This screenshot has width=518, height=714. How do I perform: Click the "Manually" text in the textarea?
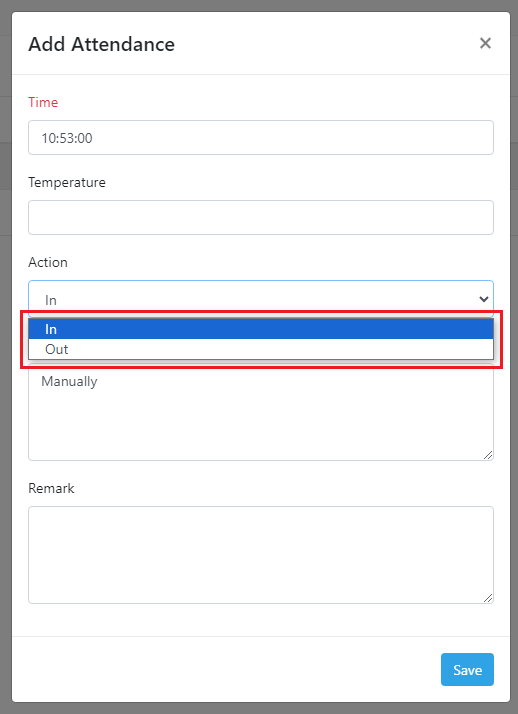coord(69,382)
